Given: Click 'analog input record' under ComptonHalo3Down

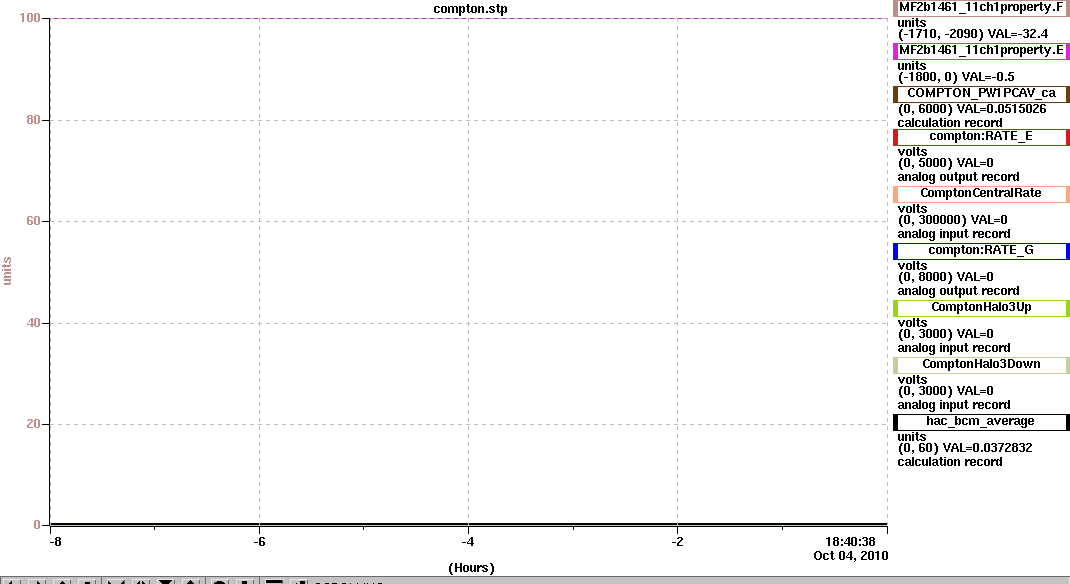Looking at the screenshot, I should coord(953,405).
